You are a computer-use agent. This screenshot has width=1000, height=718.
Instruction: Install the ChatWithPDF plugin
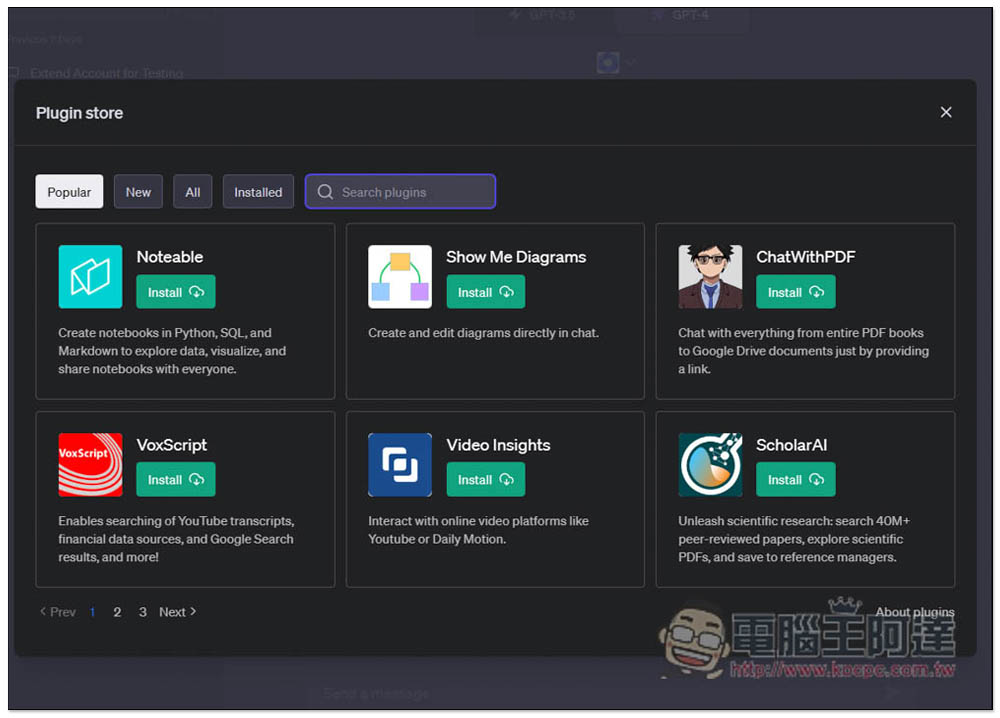coord(795,292)
